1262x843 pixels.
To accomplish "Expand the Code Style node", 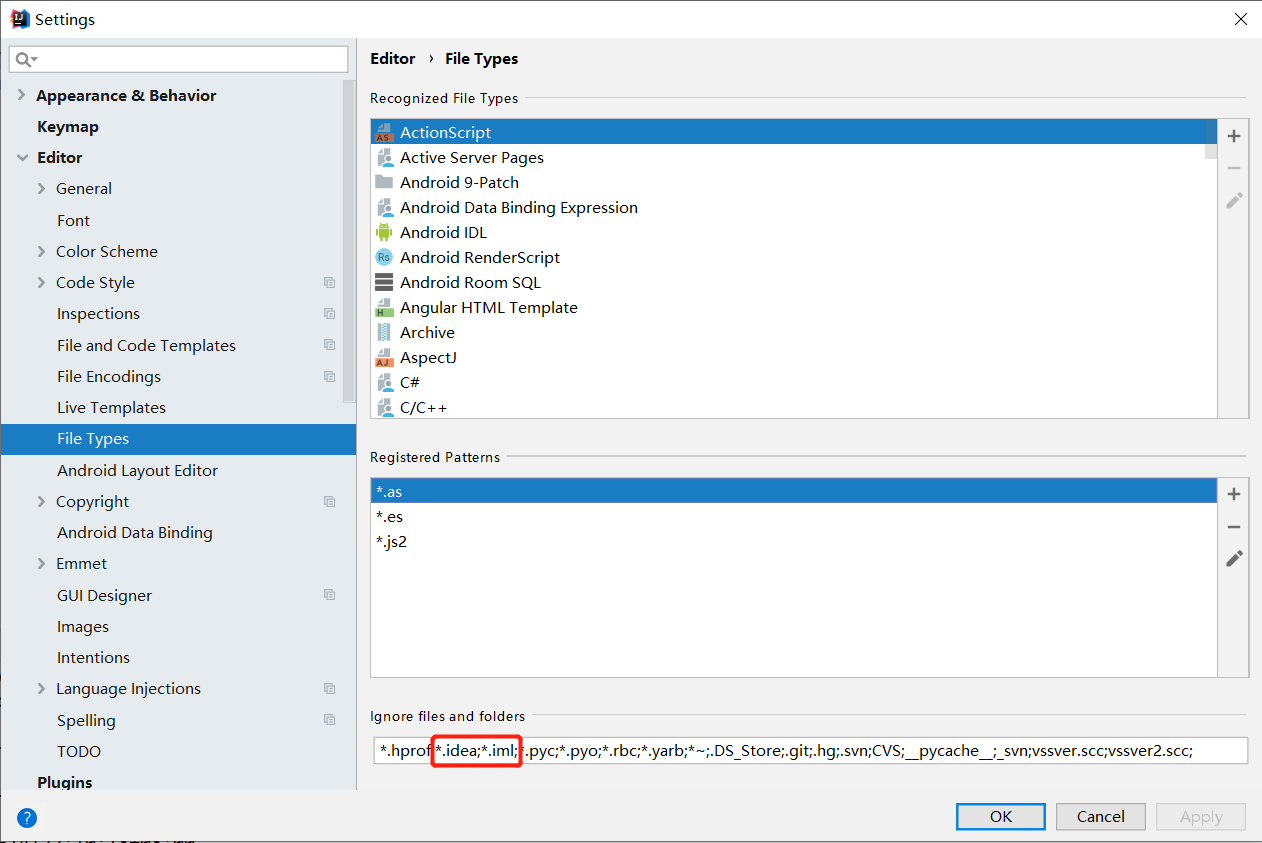I will 41,283.
